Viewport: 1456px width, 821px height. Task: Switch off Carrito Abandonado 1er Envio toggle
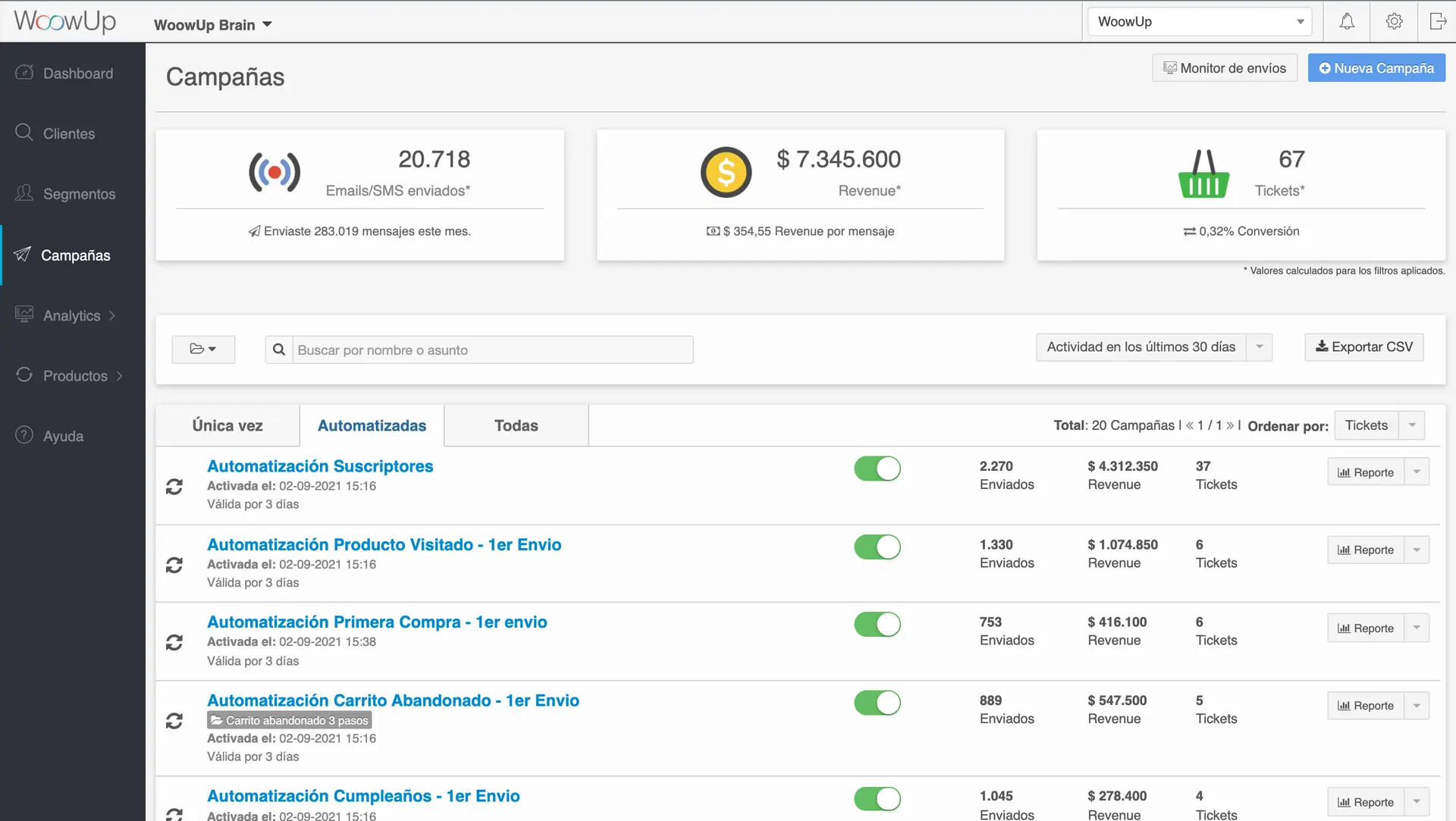(x=877, y=703)
